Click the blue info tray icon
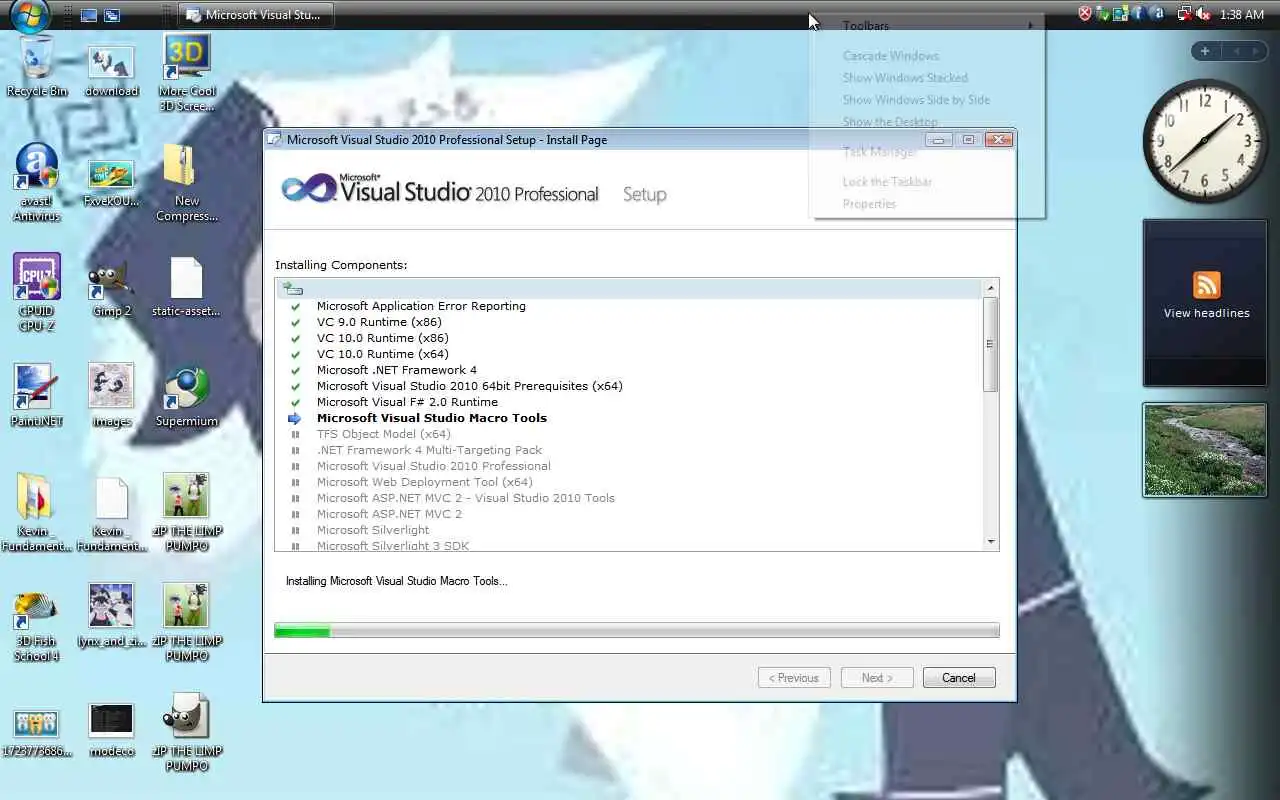This screenshot has height=800, width=1280. click(1138, 14)
